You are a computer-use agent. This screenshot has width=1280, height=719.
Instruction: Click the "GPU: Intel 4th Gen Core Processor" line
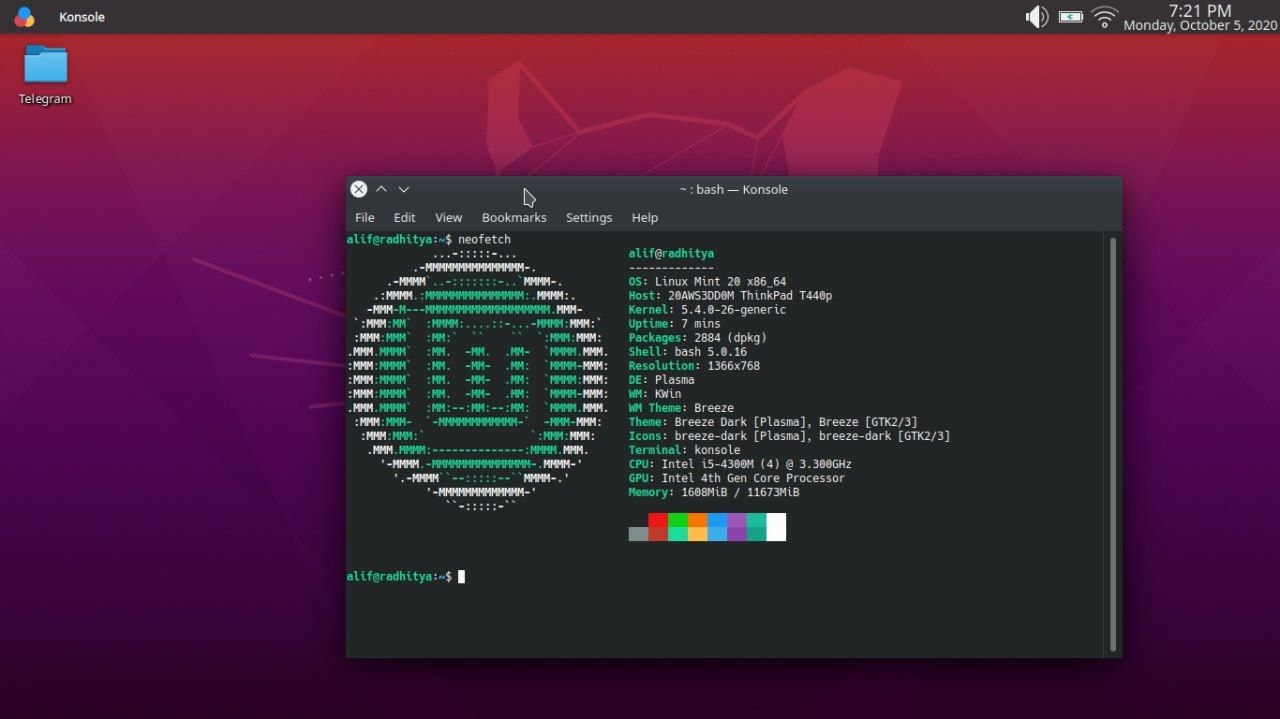pyautogui.click(x=737, y=478)
